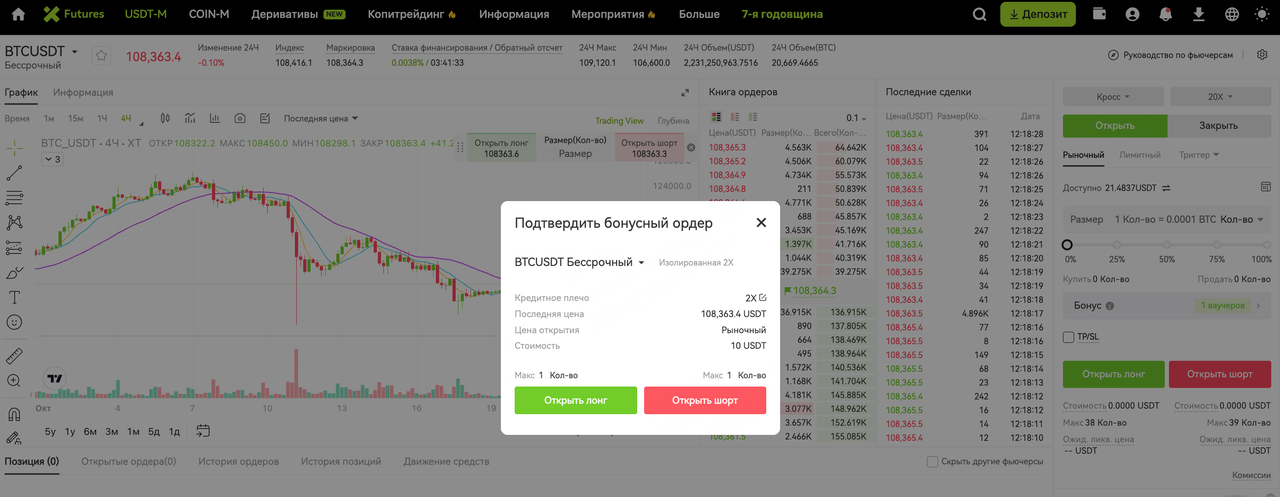Image resolution: width=1280 pixels, height=497 pixels.
Task: Open the user profile icon
Action: point(1132,15)
